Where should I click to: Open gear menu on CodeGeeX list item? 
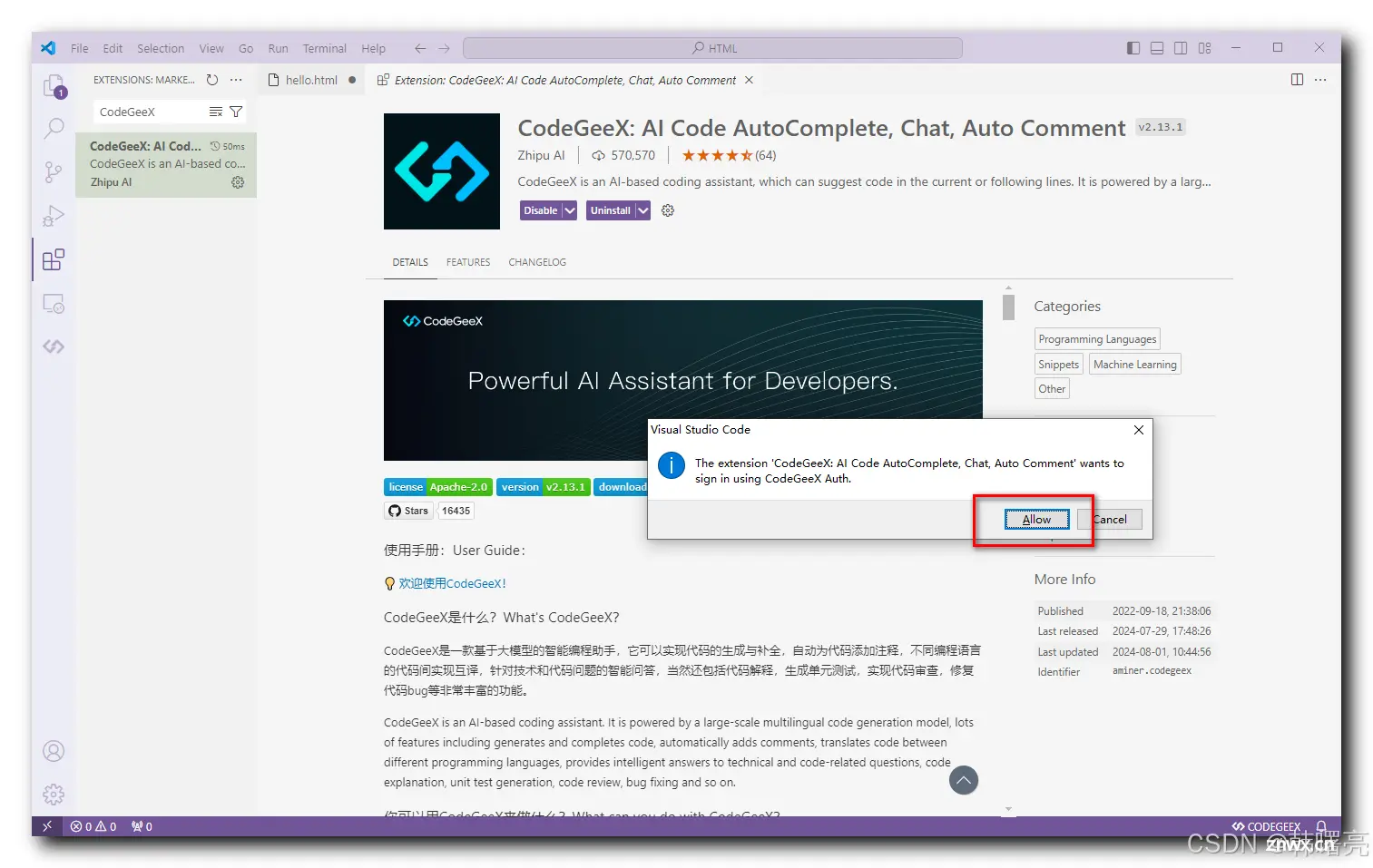click(238, 182)
